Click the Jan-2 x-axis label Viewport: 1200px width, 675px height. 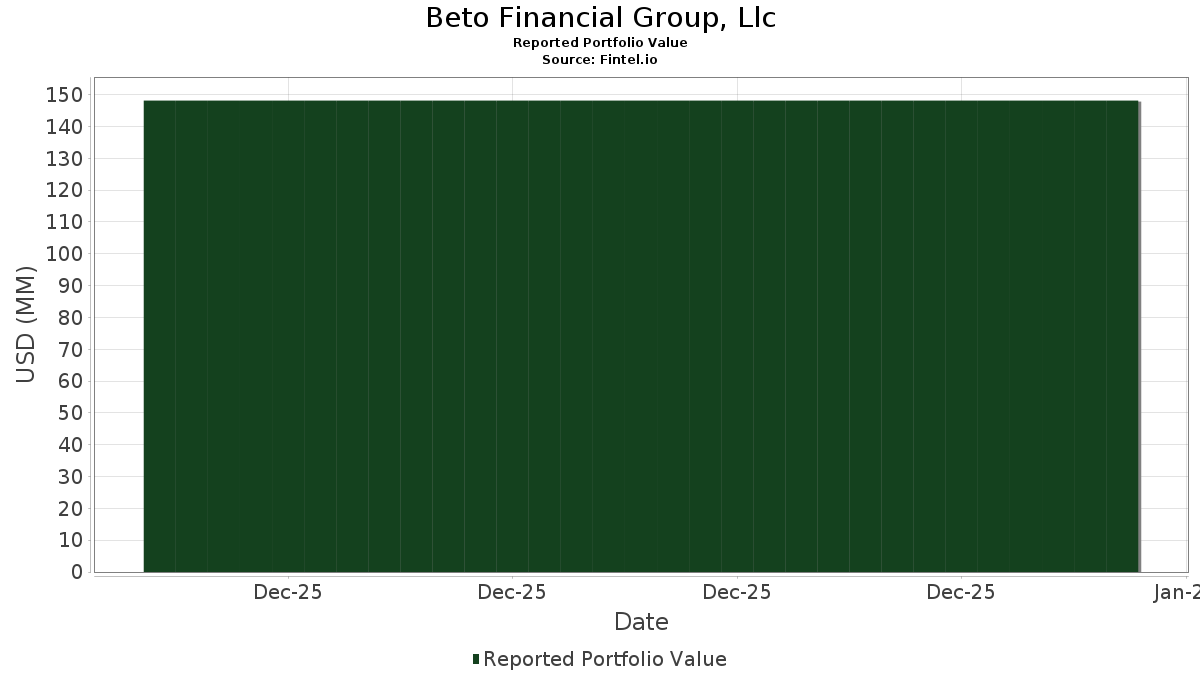[x=1176, y=593]
